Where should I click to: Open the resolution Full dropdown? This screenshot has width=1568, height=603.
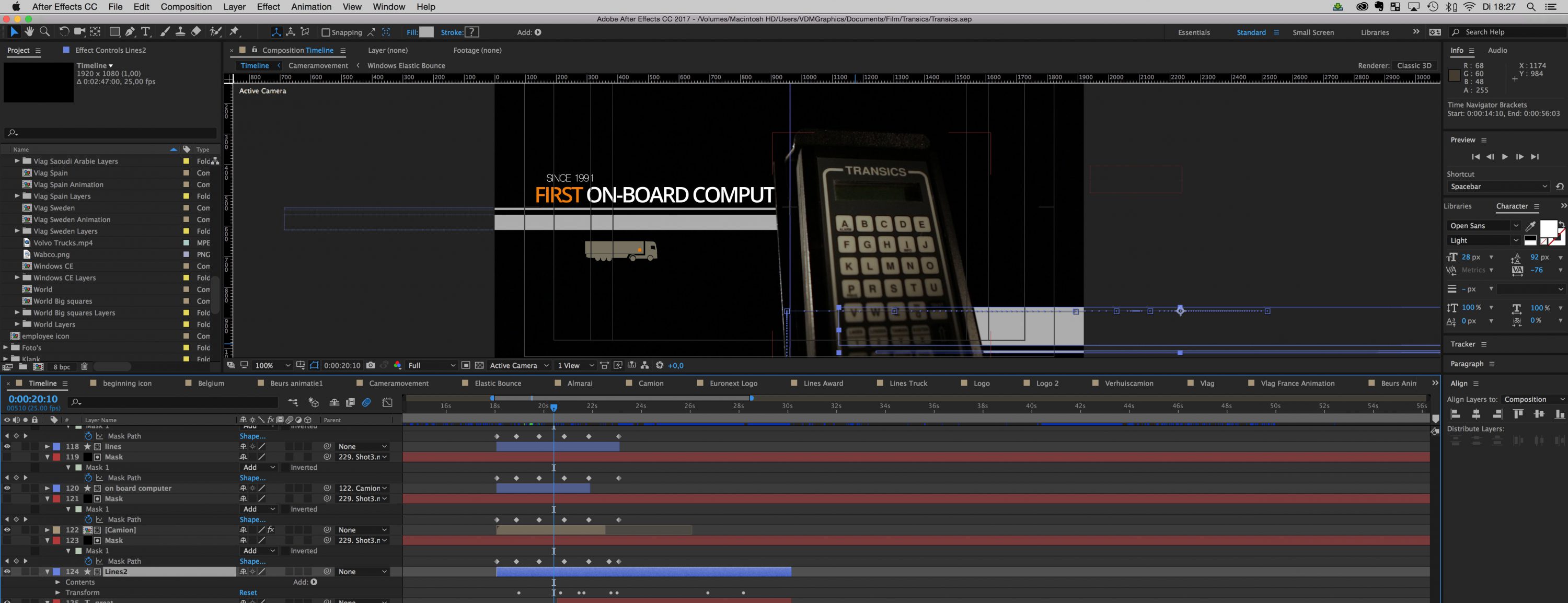coord(432,365)
